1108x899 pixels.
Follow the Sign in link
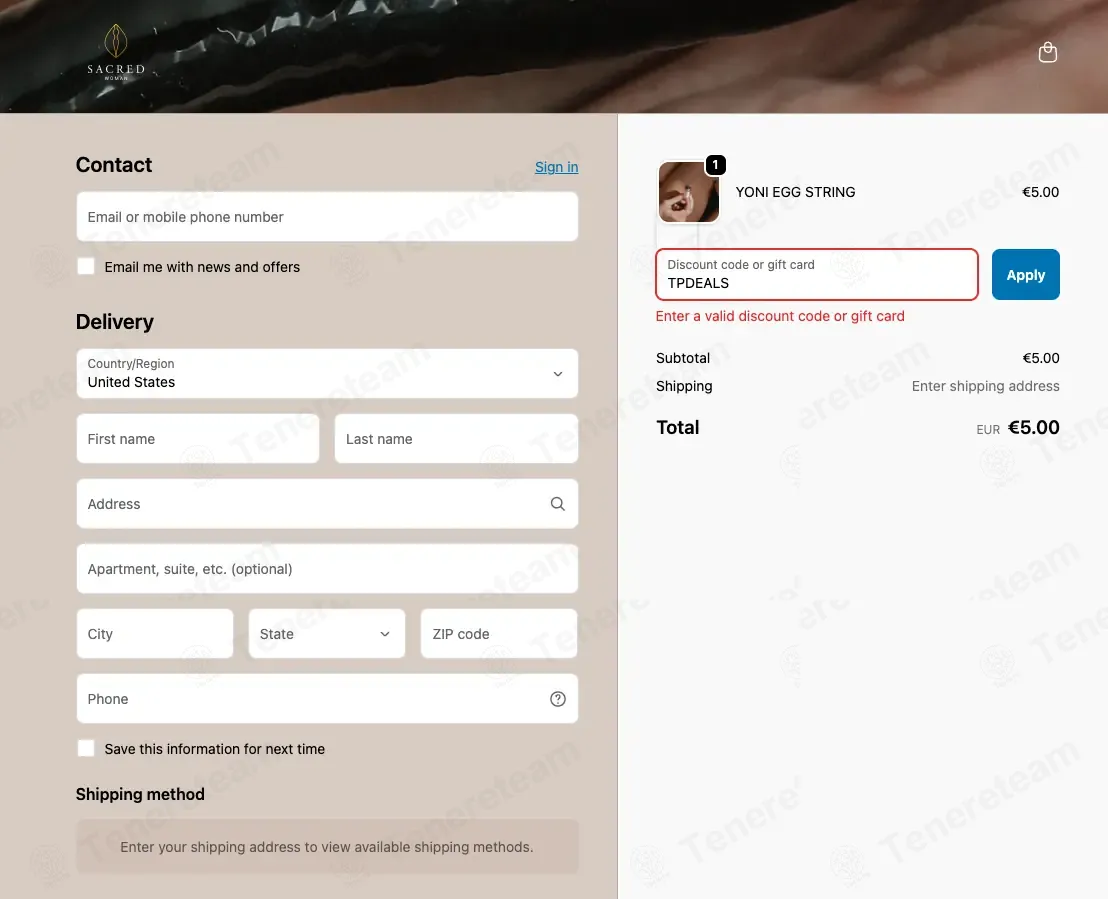(x=556, y=168)
